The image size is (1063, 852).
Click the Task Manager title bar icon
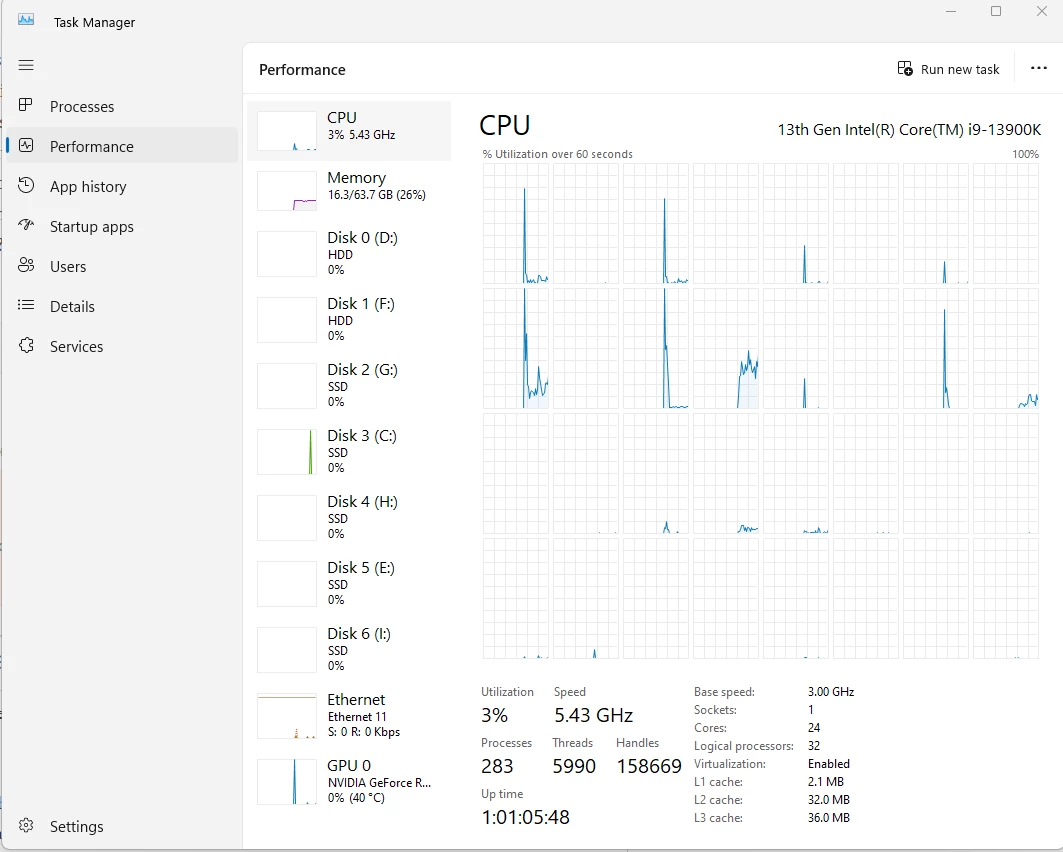(26, 19)
